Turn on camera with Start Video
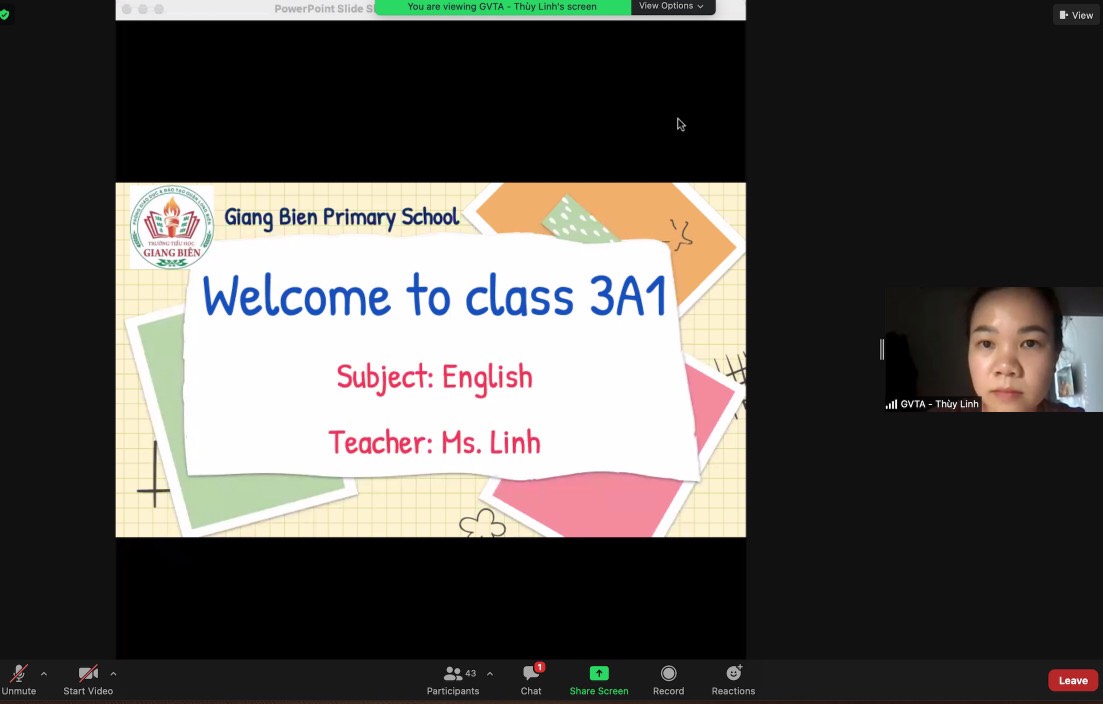This screenshot has width=1103, height=704. [88, 679]
